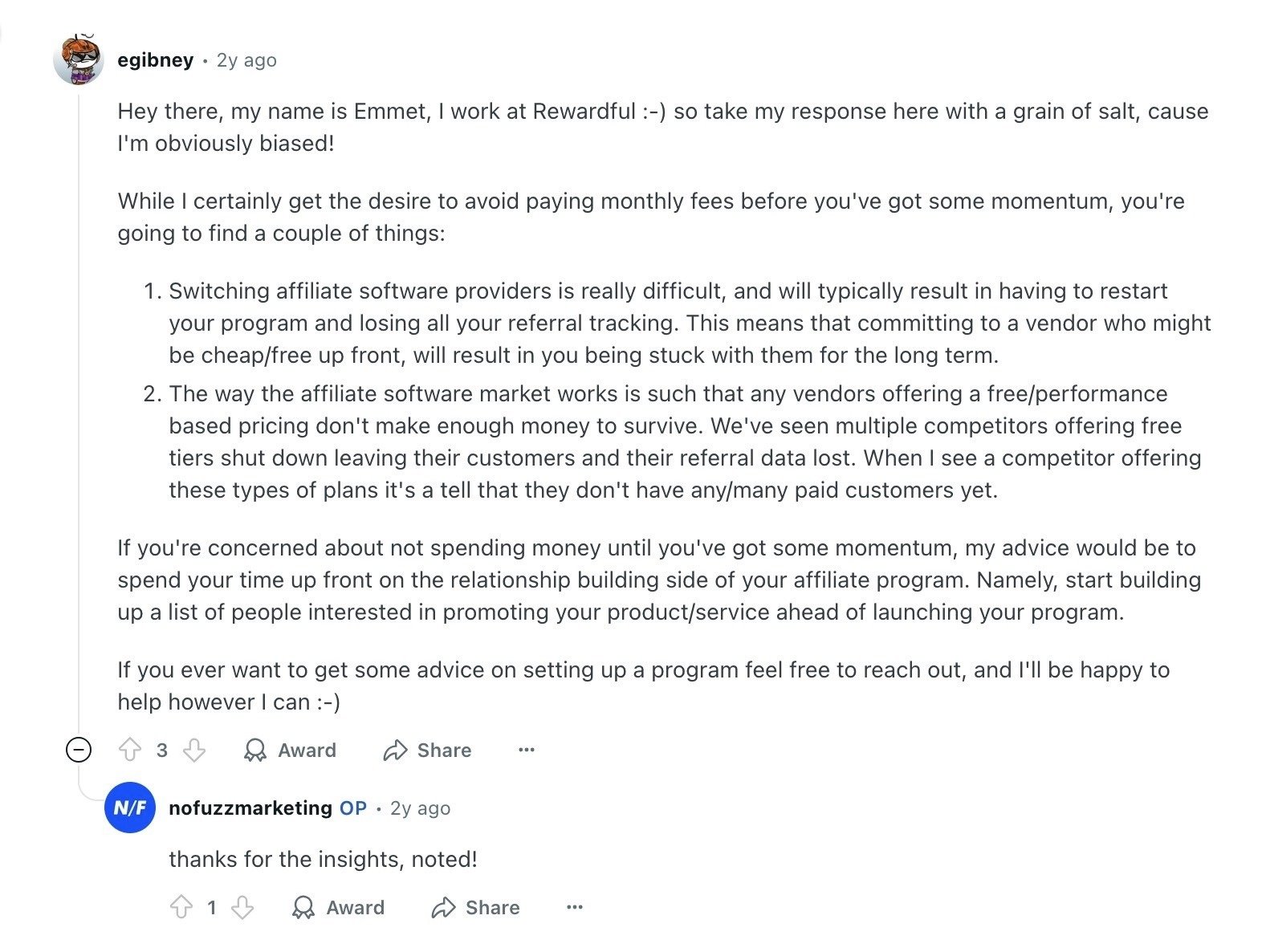Image resolution: width=1262 pixels, height=952 pixels.
Task: Click the N/F avatar of nofuzzmarketing
Action: [x=130, y=808]
